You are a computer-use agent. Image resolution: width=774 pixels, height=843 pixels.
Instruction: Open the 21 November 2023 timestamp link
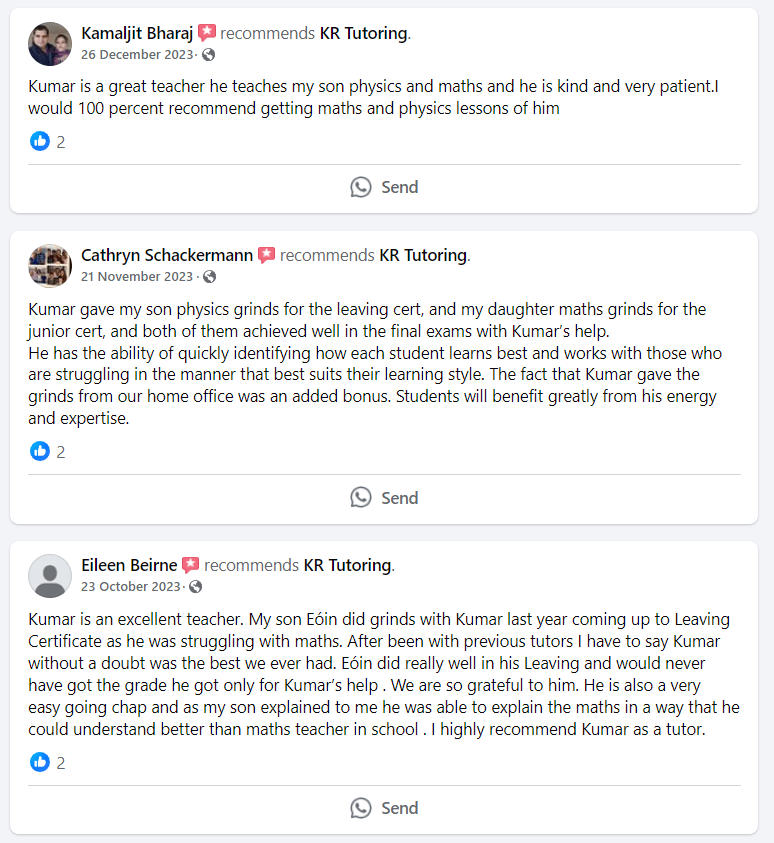coord(137,276)
